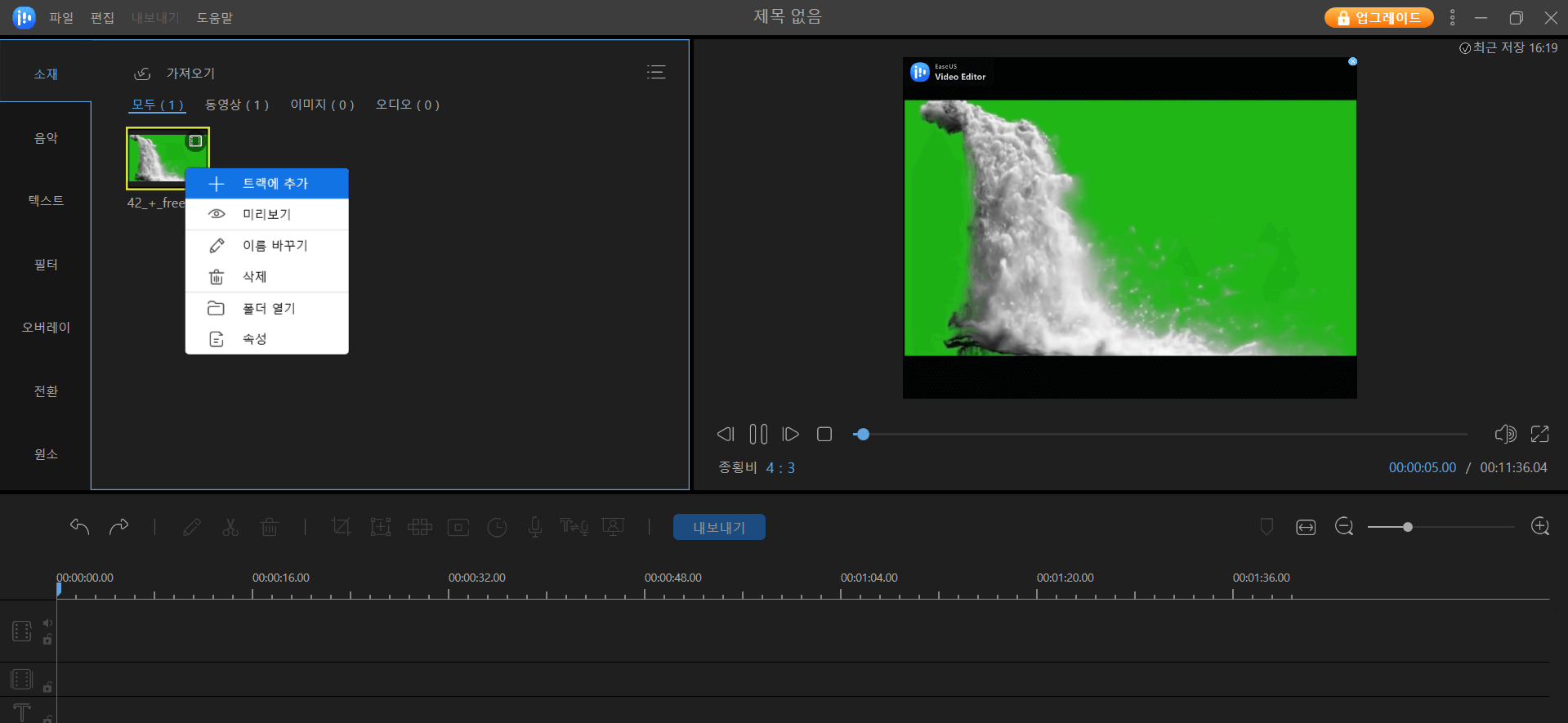Screen dimensions: 1568x723
Task: Open the preview in fullscreen
Action: tap(1539, 434)
